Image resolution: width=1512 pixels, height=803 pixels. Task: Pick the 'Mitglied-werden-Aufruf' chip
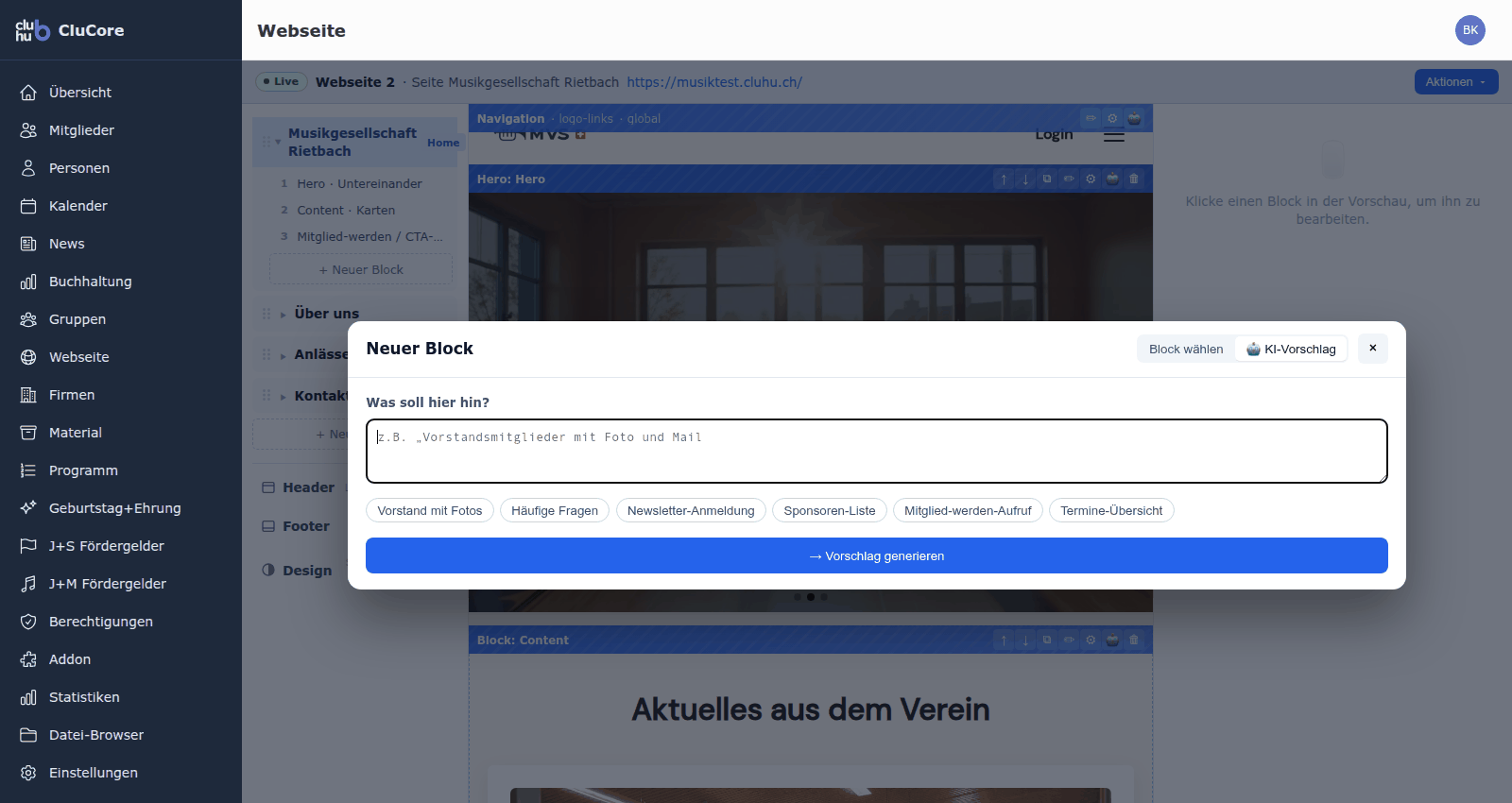point(968,511)
